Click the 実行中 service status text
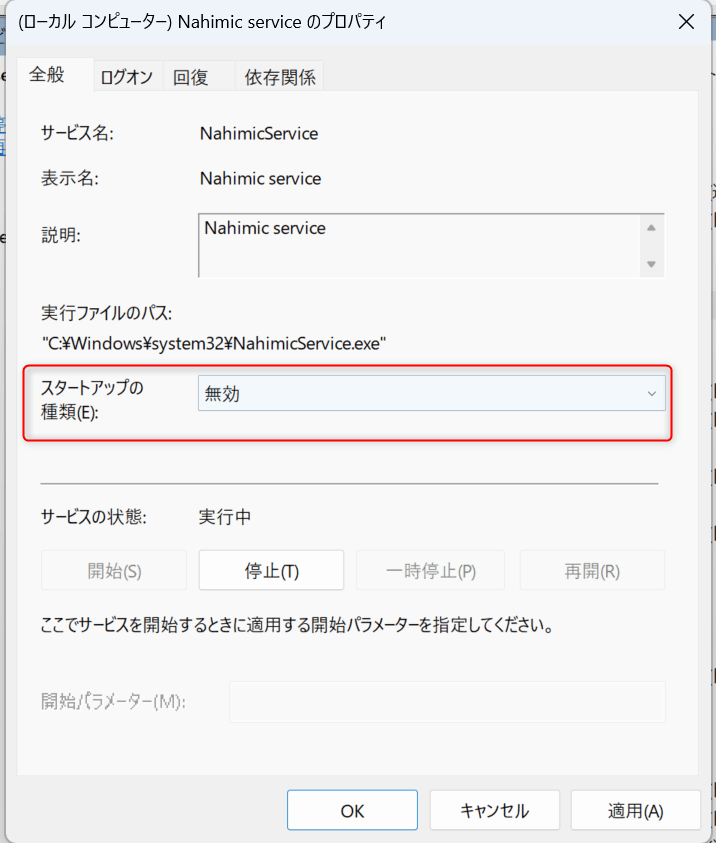The image size is (716, 843). tap(225, 517)
